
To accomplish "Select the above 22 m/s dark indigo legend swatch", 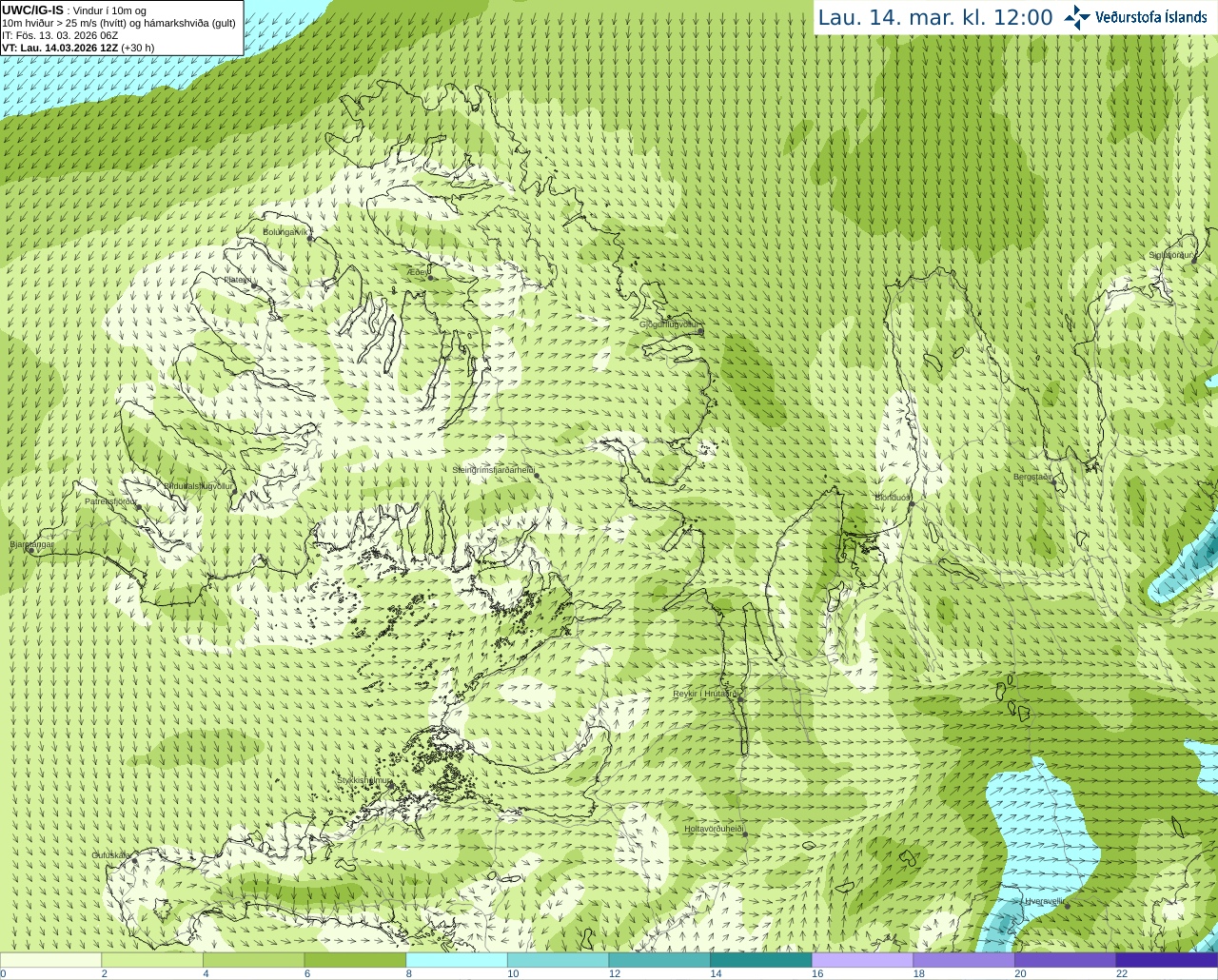I will [x=1167, y=960].
